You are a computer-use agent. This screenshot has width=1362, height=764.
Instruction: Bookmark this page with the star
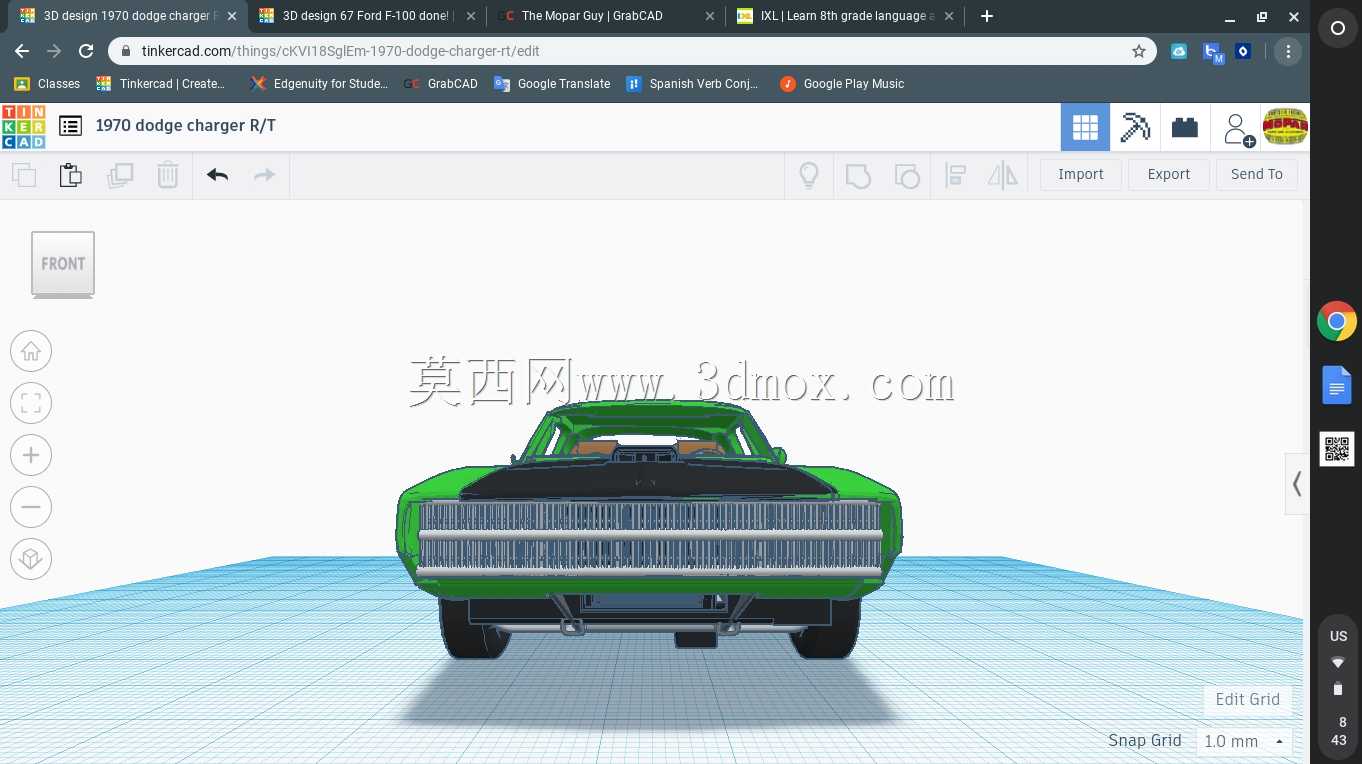(1138, 51)
